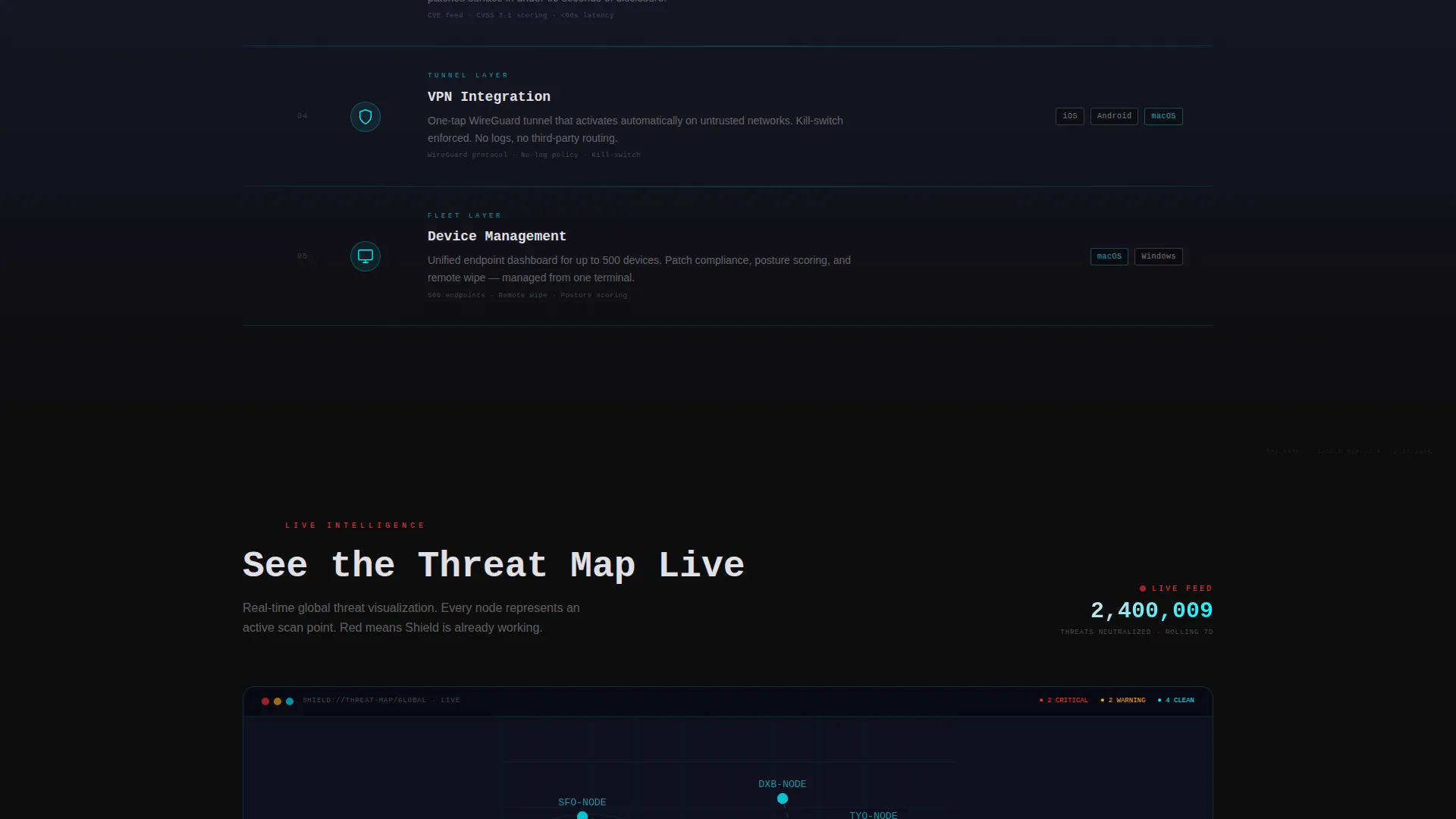Select the macOS tag in VPN Integration row
The width and height of the screenshot is (1456, 819).
[1163, 116]
